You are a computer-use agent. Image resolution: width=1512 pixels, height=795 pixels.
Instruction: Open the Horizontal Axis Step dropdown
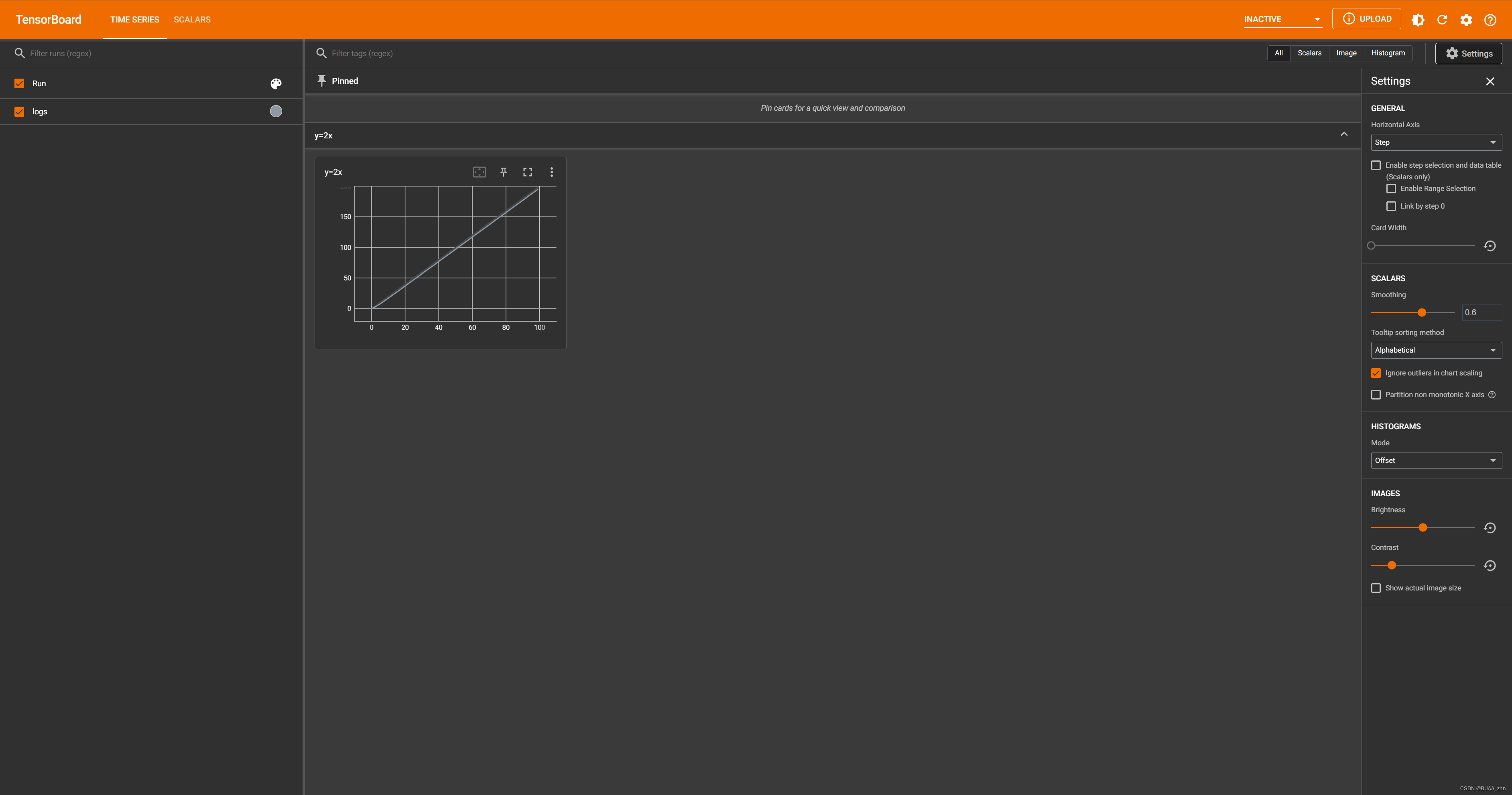1436,142
